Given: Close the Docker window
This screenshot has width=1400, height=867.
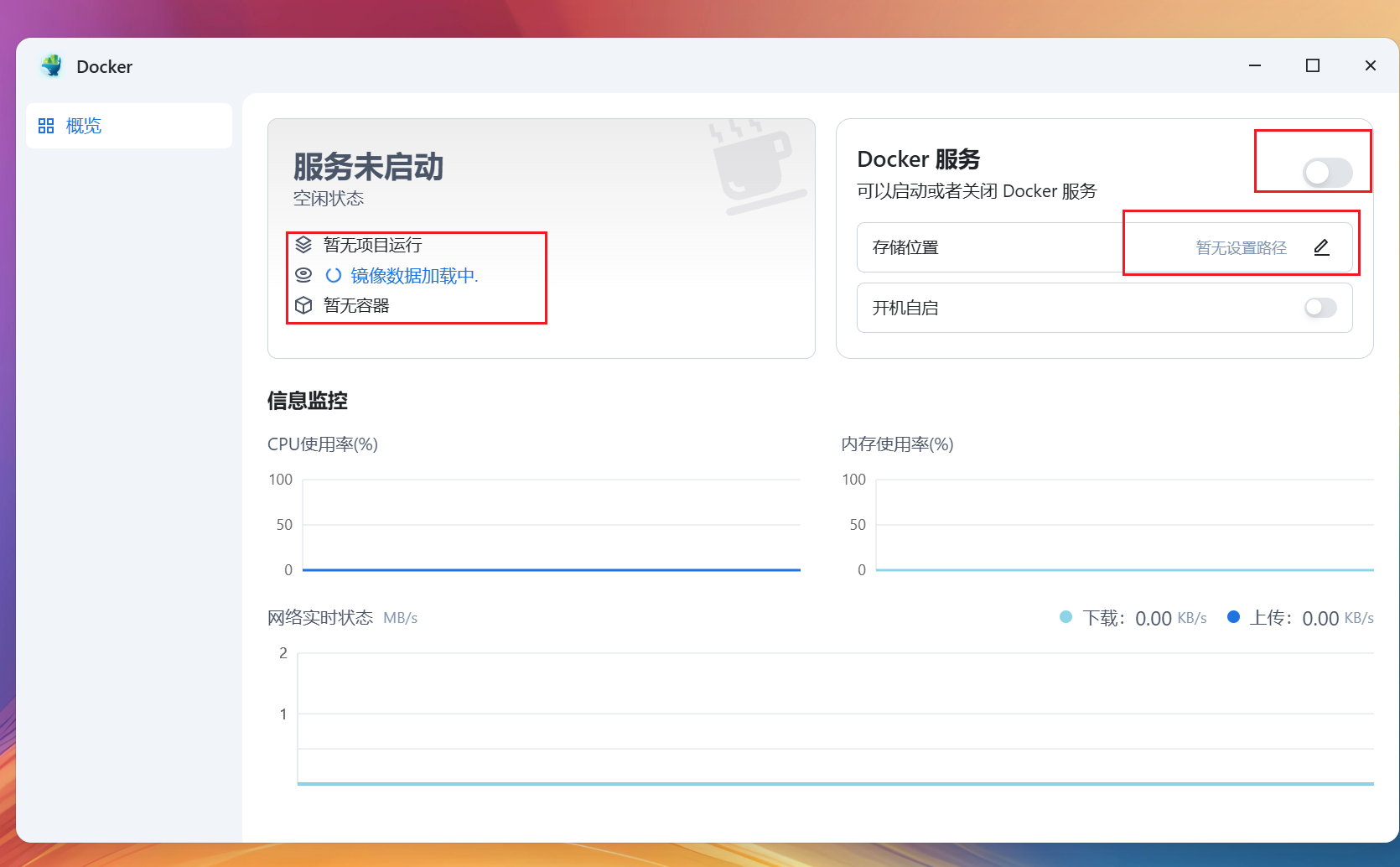Looking at the screenshot, I should 1371,65.
